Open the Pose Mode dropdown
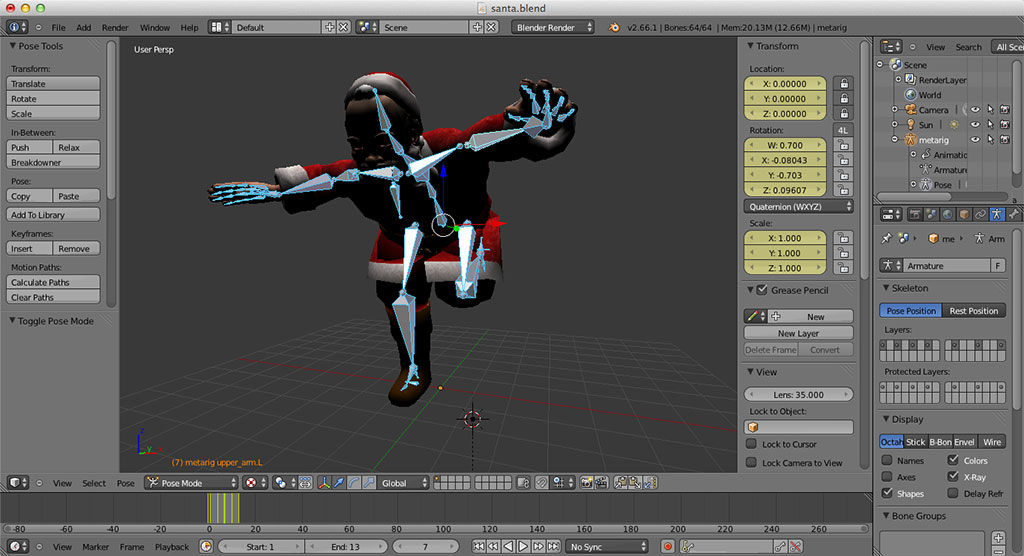This screenshot has height=556, width=1024. point(190,483)
